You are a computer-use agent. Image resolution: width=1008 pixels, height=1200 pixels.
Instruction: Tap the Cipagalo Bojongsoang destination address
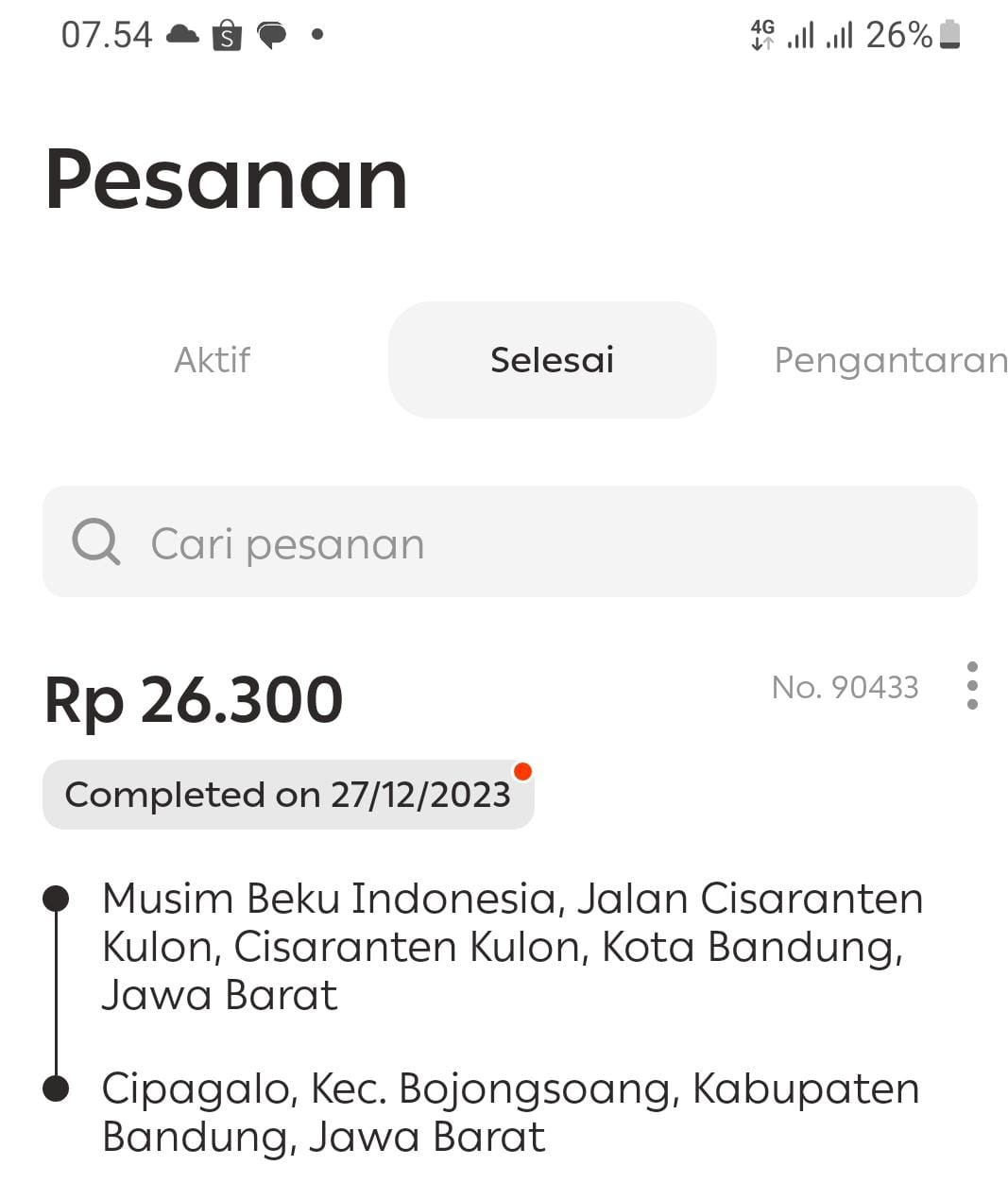click(x=510, y=1112)
